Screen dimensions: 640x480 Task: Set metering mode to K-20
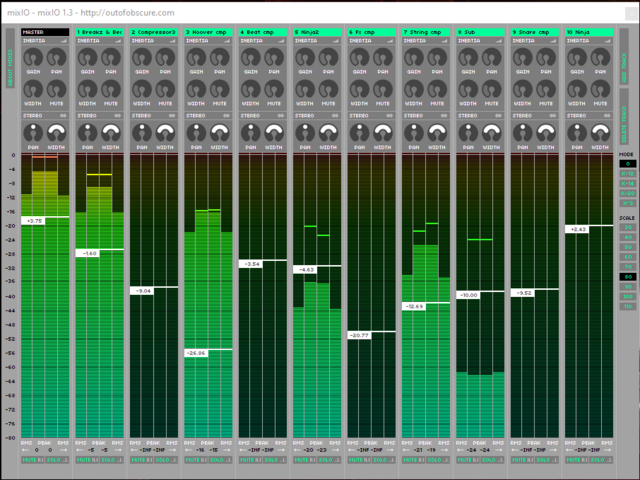pyautogui.click(x=628, y=193)
